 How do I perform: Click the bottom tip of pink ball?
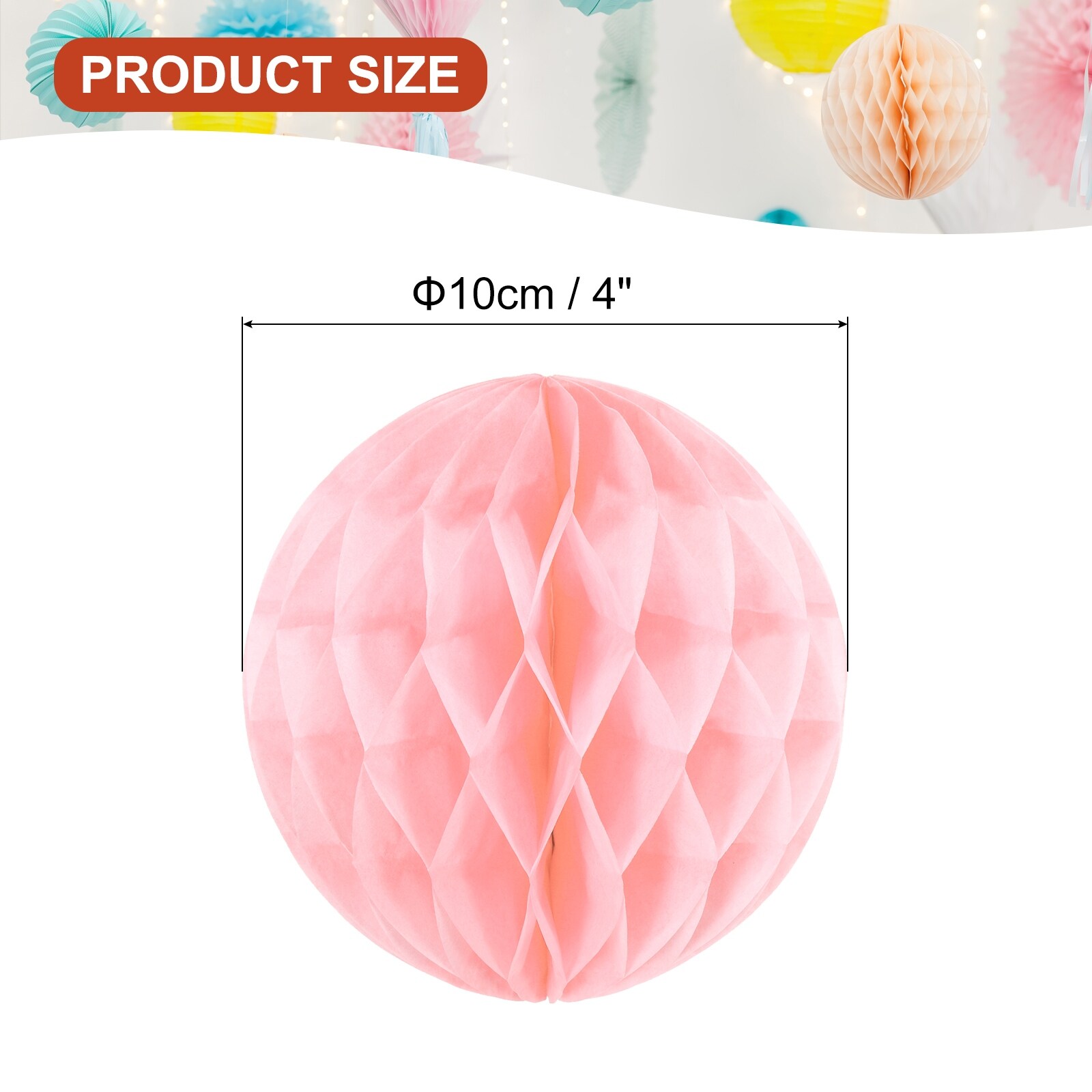549,999
